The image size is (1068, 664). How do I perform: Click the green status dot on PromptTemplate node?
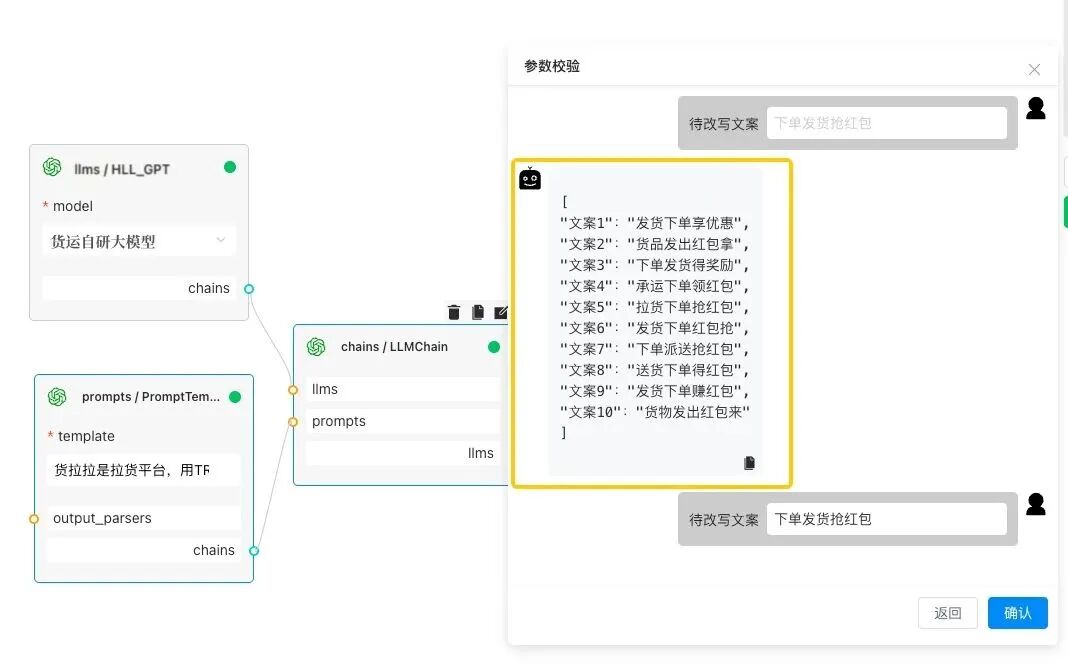tap(235, 397)
